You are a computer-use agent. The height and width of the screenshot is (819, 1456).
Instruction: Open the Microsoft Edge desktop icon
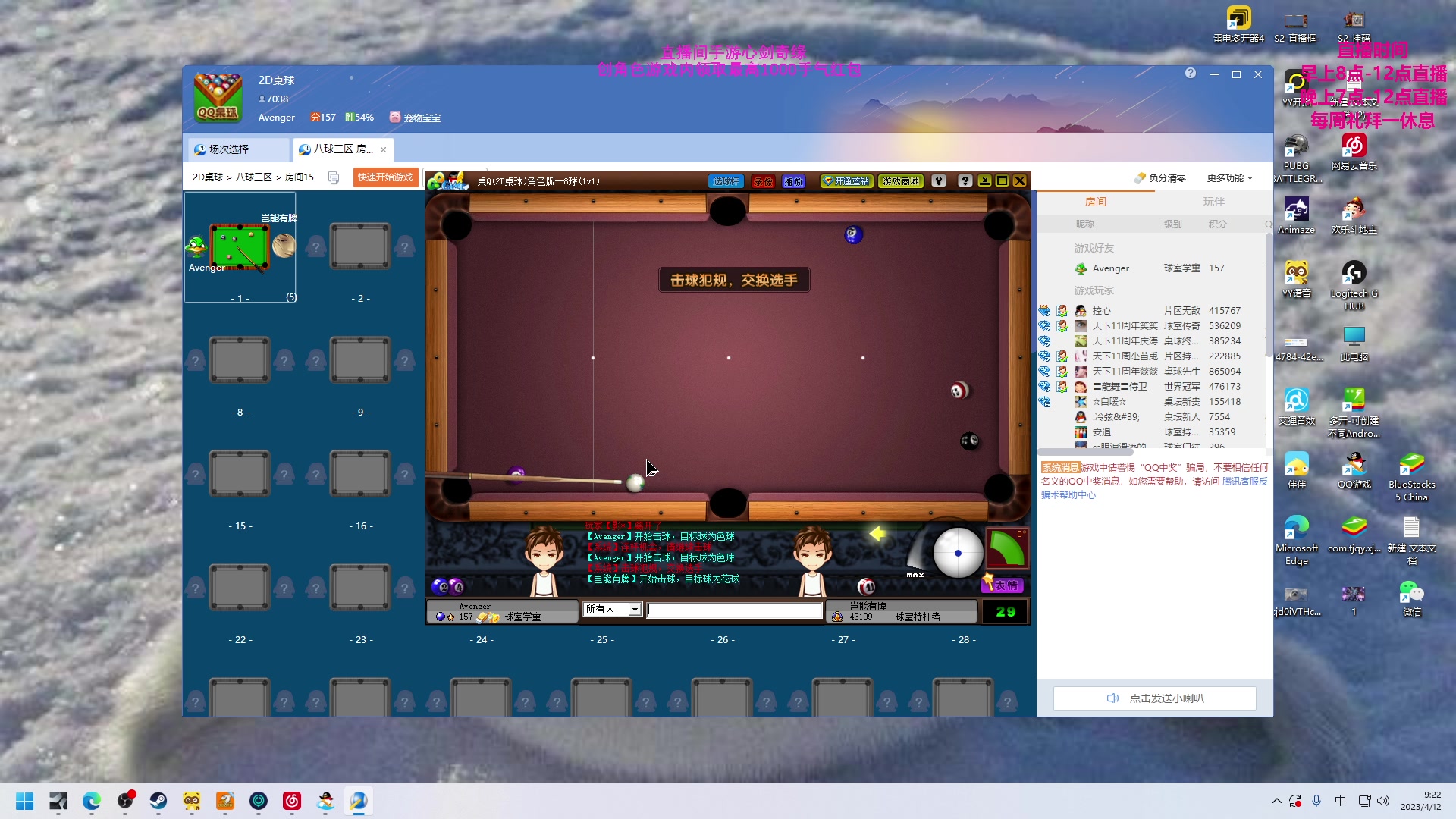[x=1297, y=541]
